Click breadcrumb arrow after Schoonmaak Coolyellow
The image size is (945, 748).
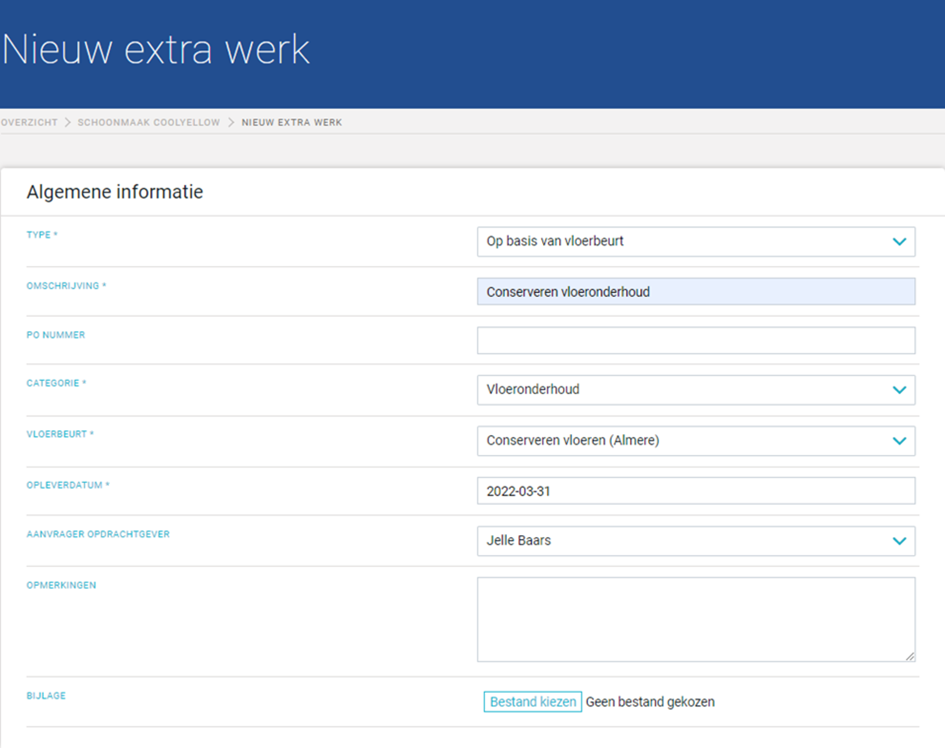(231, 122)
